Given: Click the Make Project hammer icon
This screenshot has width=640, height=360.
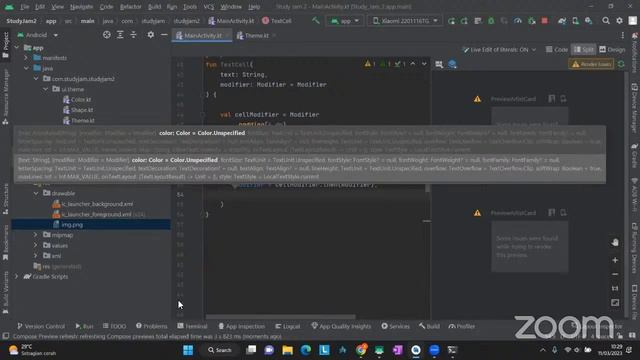Looking at the screenshot, I should click(x=316, y=20).
